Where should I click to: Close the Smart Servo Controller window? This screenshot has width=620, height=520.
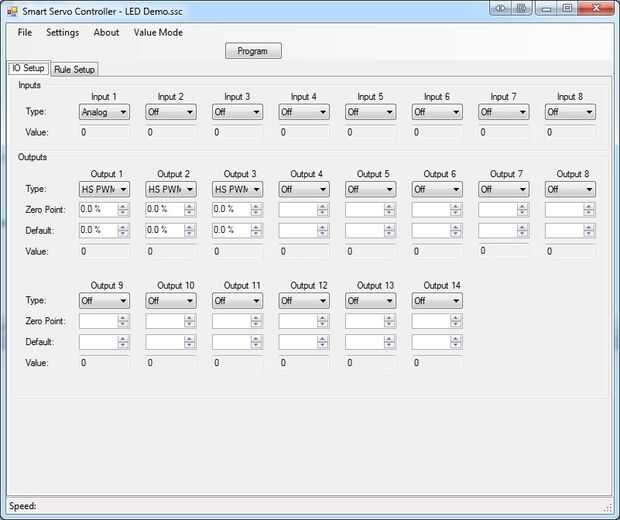[596, 8]
